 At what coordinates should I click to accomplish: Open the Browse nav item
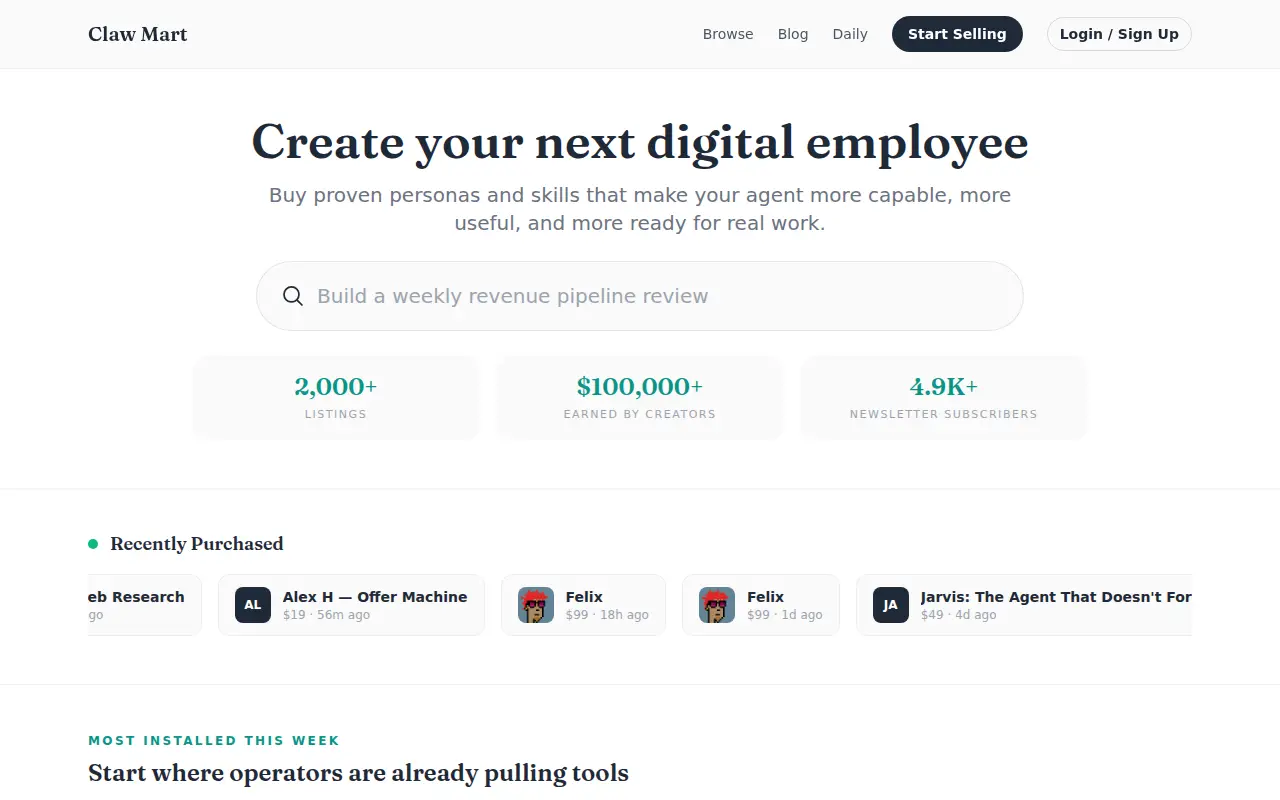point(728,34)
